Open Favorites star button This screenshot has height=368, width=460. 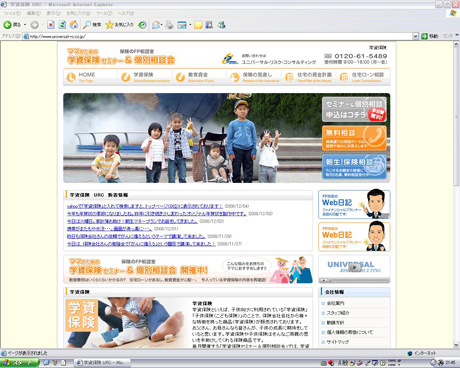click(119, 25)
